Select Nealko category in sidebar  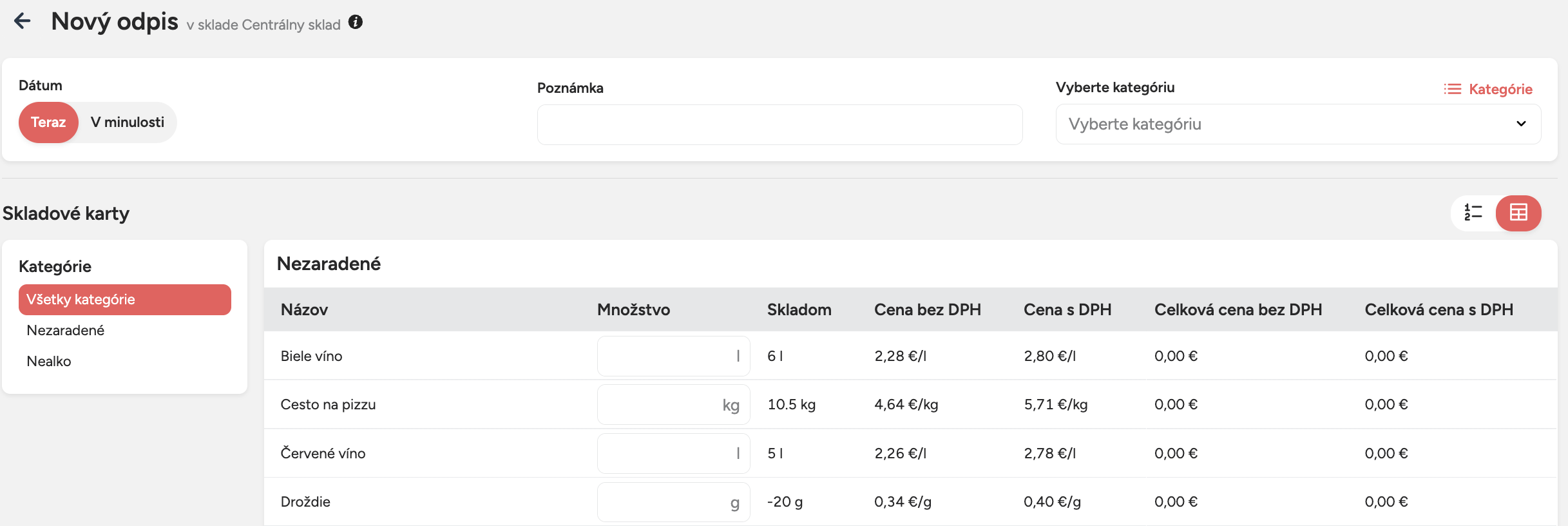click(x=49, y=362)
